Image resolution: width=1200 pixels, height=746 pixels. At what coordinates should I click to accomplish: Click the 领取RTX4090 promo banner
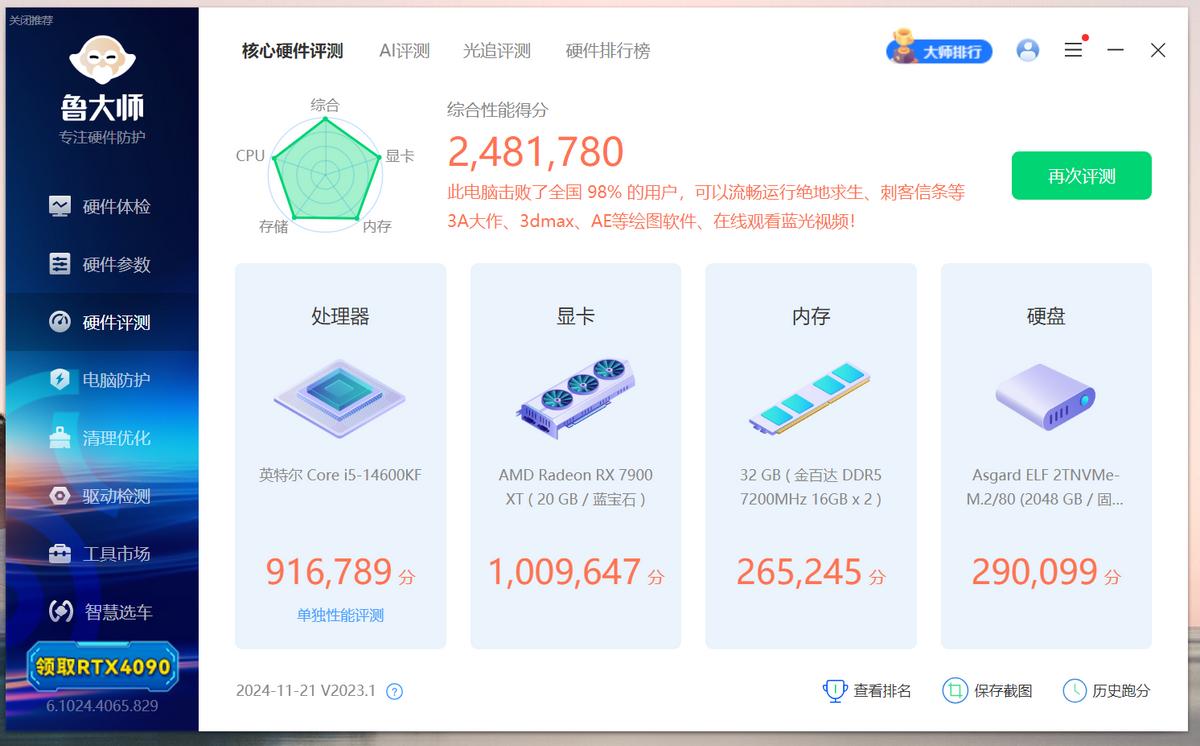(x=102, y=667)
